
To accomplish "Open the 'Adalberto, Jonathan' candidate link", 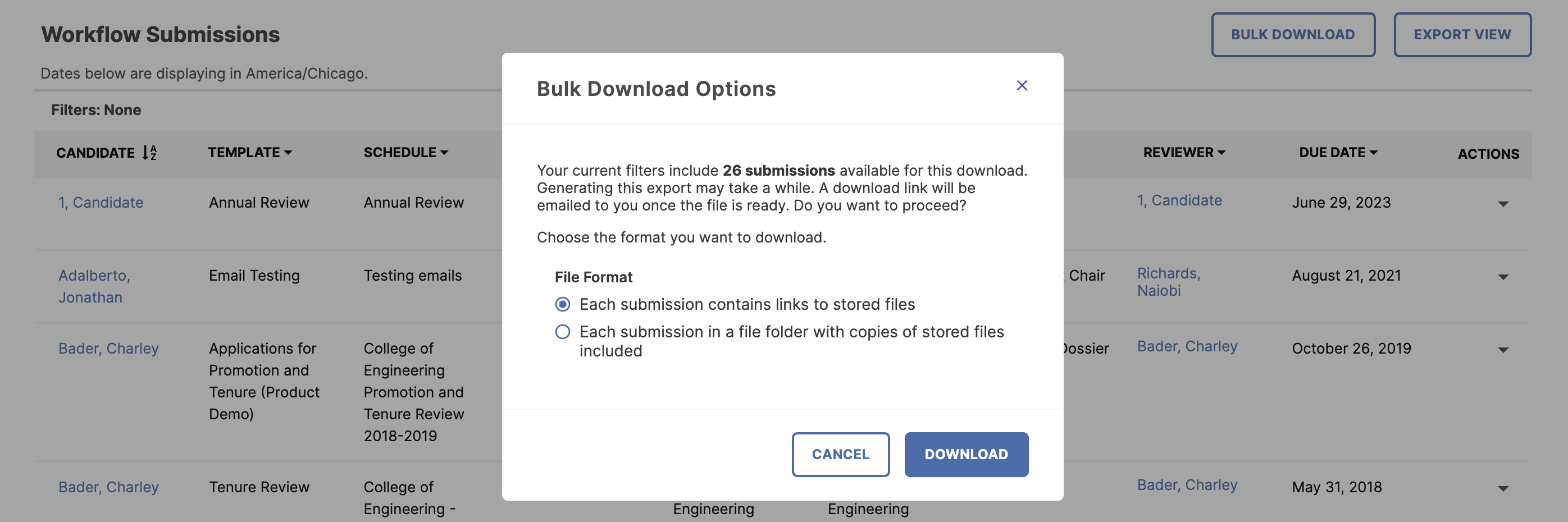I will coord(94,286).
